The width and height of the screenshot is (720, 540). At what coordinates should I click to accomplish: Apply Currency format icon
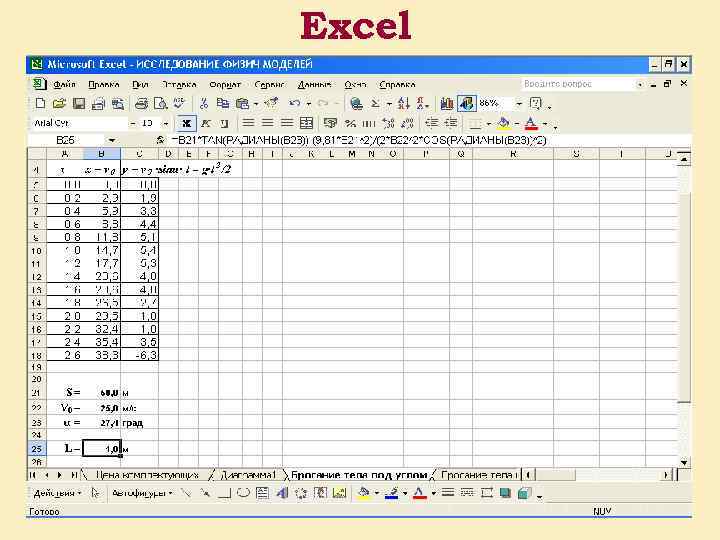click(x=330, y=123)
